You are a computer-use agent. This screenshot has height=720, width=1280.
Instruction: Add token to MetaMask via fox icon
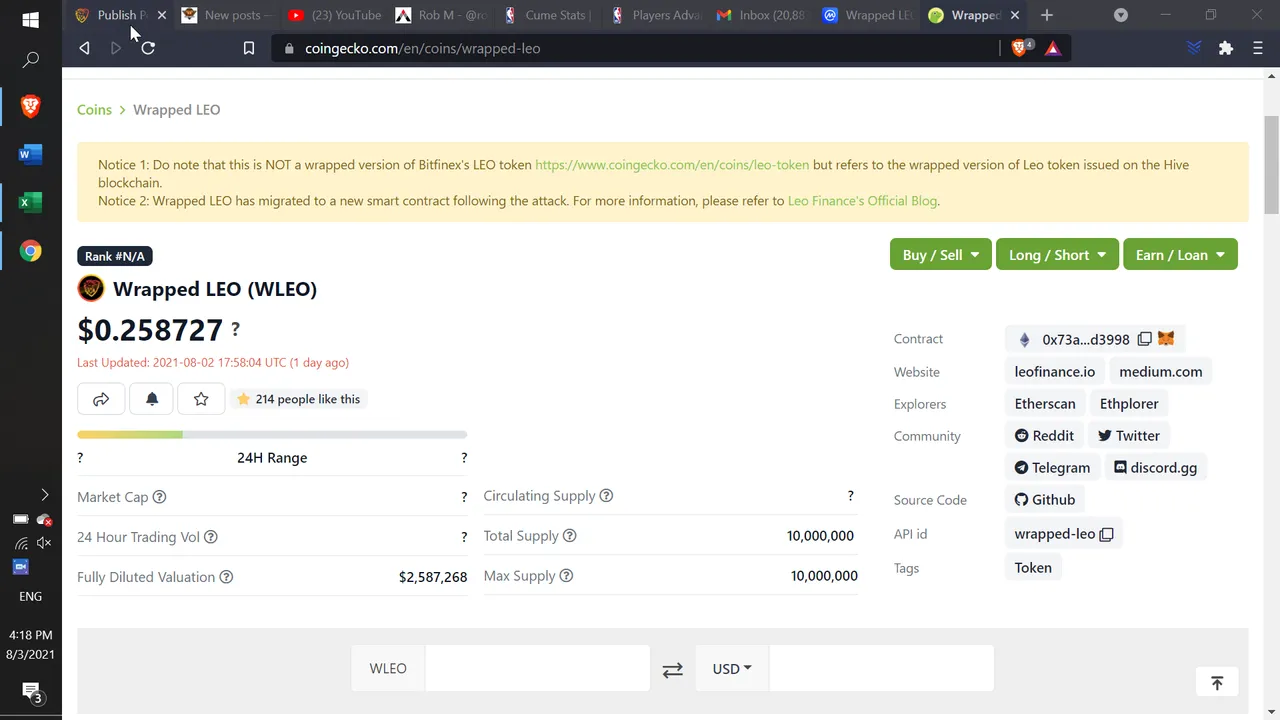[x=1166, y=338]
